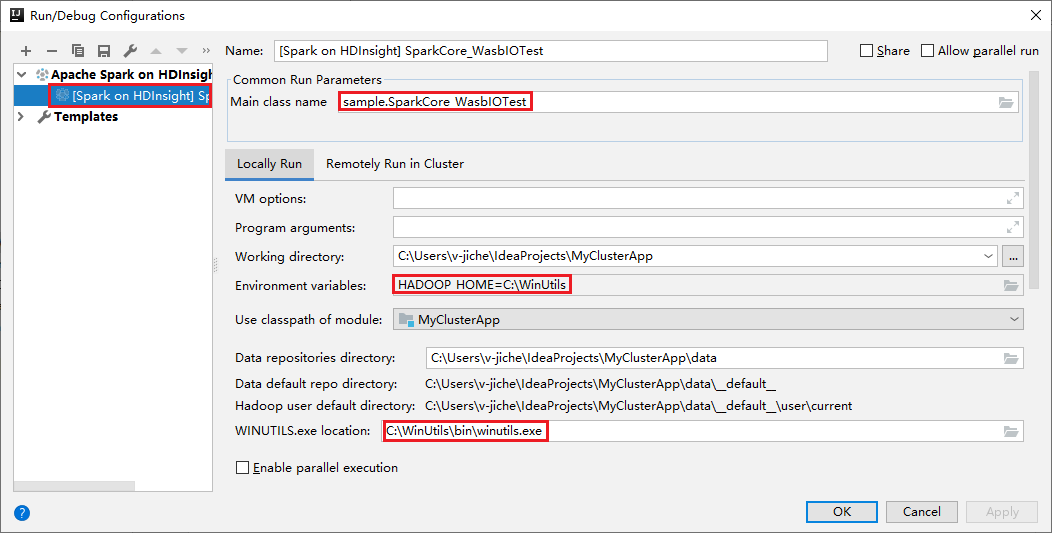Click the OK button
This screenshot has height=533, width=1052.
coord(842,511)
